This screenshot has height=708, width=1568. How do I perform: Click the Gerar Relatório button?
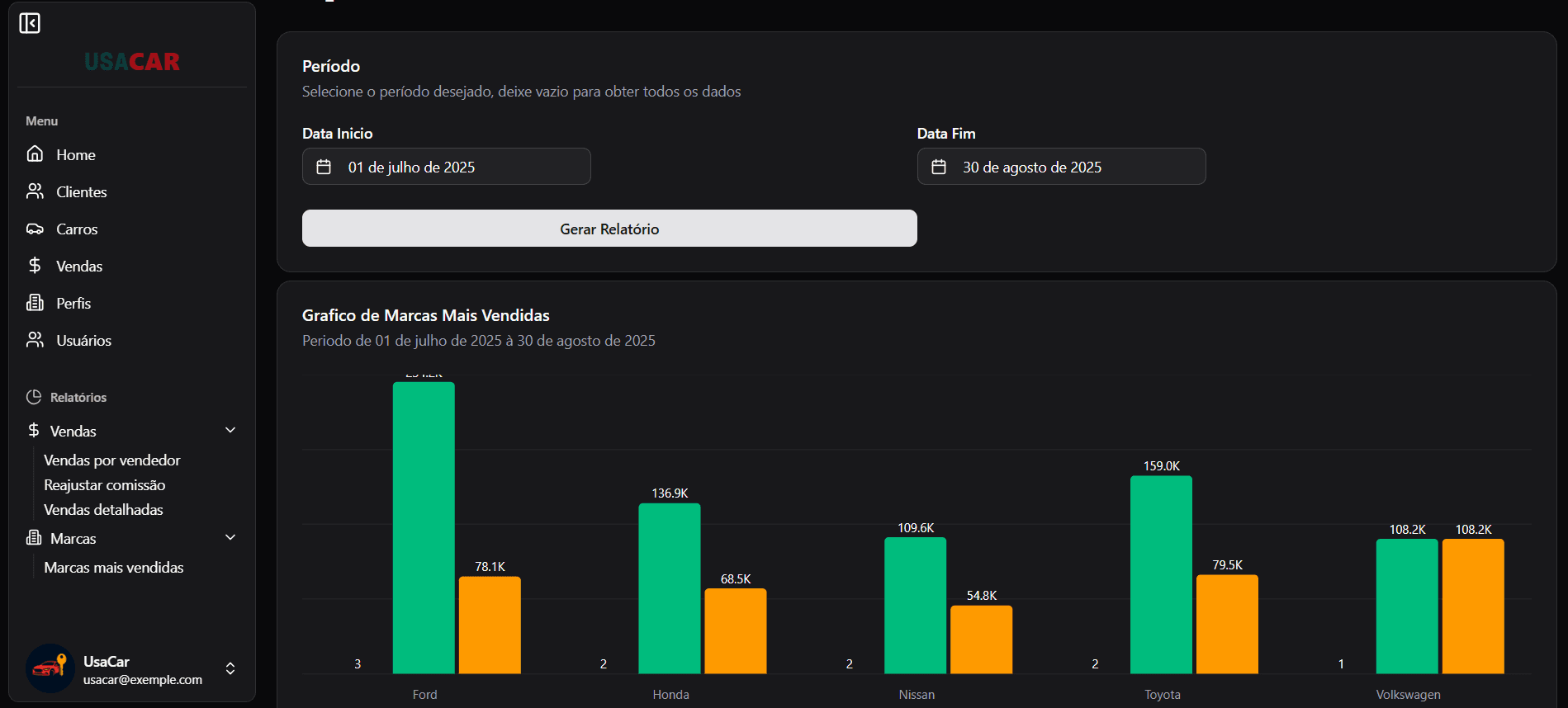[609, 229]
